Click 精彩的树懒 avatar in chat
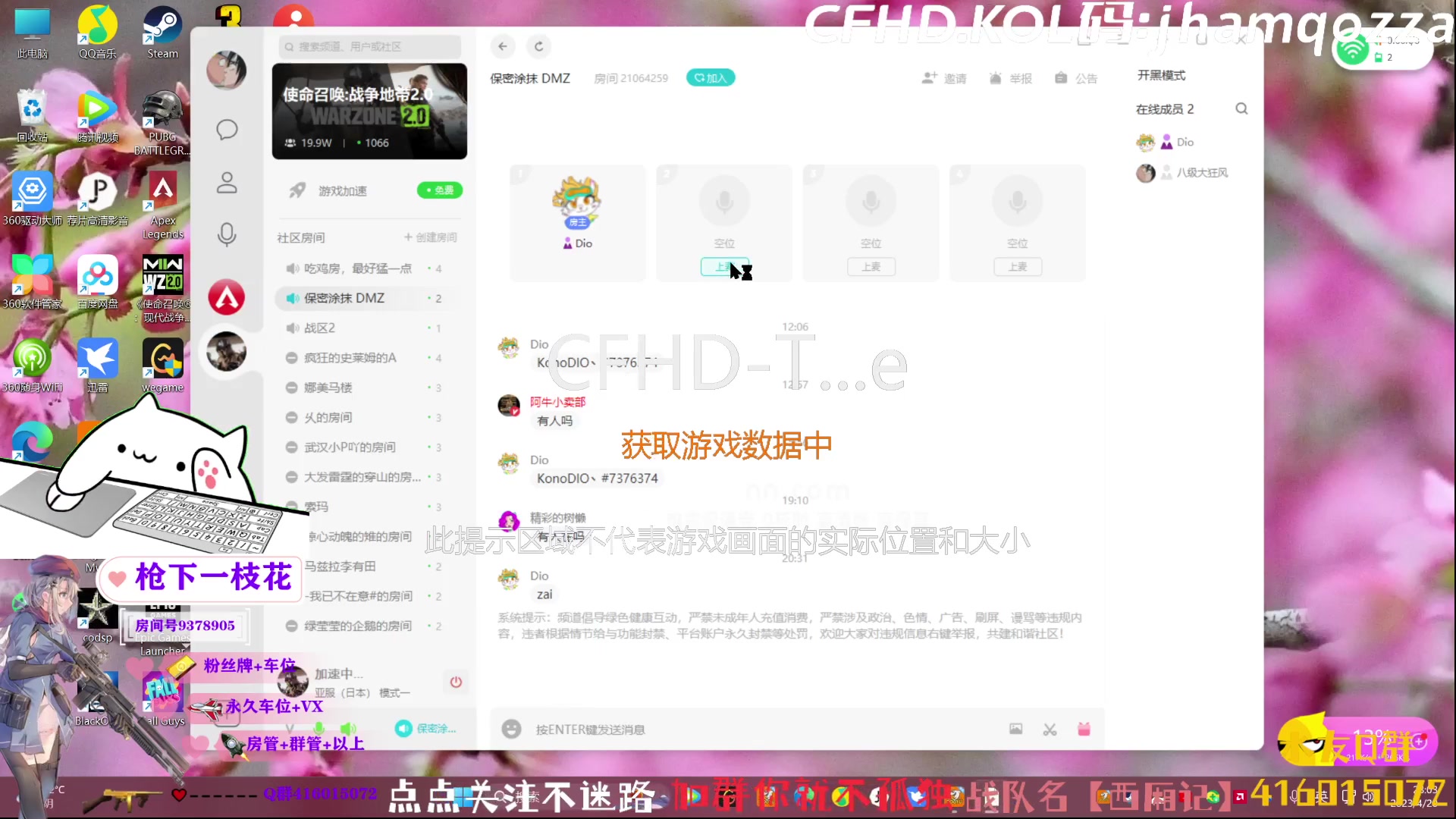1456x819 pixels. pos(509,521)
